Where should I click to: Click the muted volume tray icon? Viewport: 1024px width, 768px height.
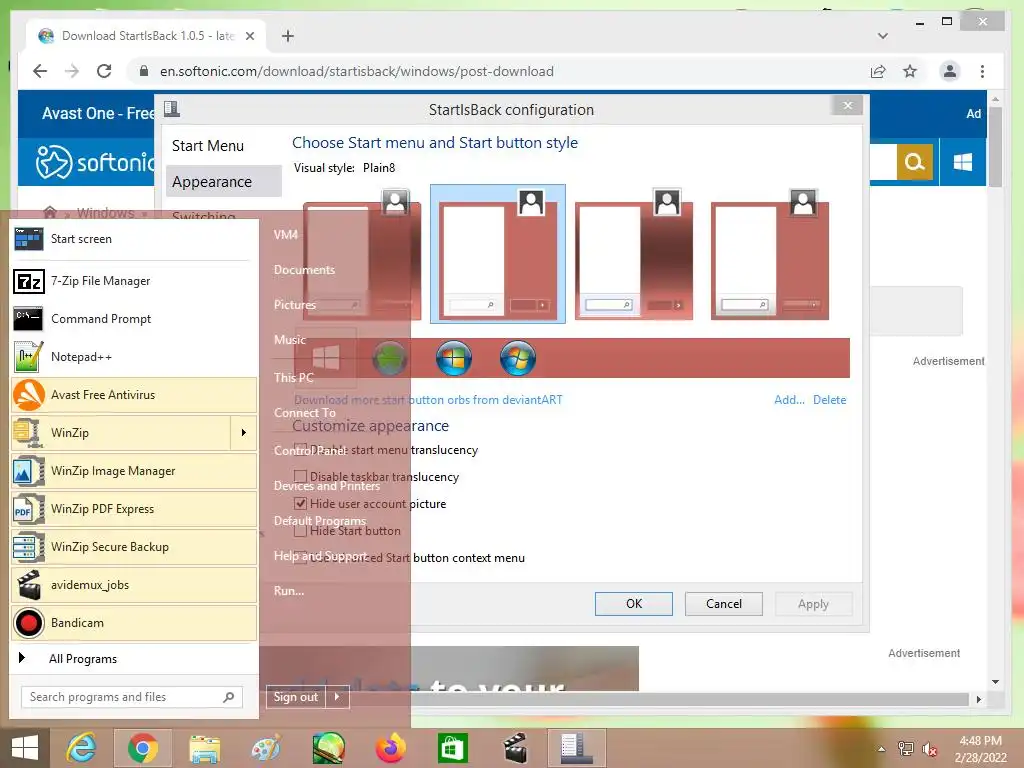[x=930, y=749]
